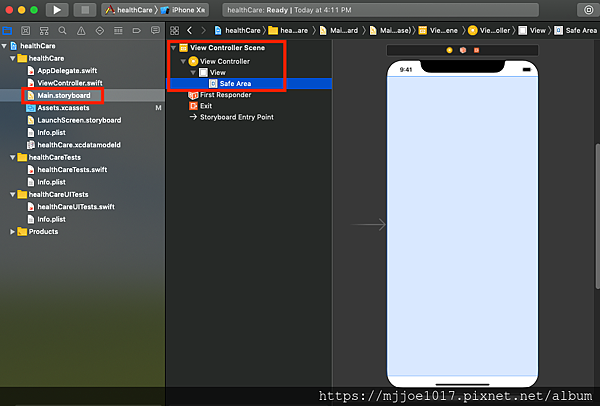Click the activity status bar field
Viewport: 600px width, 406px height.
click(380, 10)
